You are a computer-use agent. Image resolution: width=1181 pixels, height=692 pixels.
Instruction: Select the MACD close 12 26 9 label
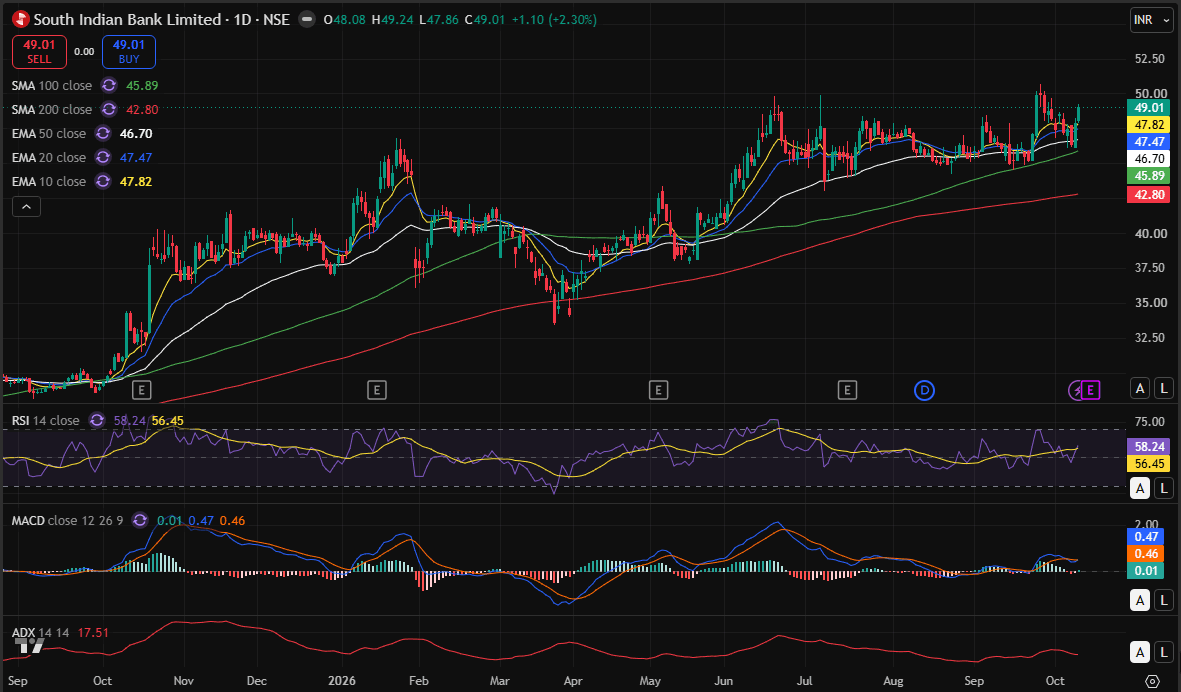[x=67, y=520]
